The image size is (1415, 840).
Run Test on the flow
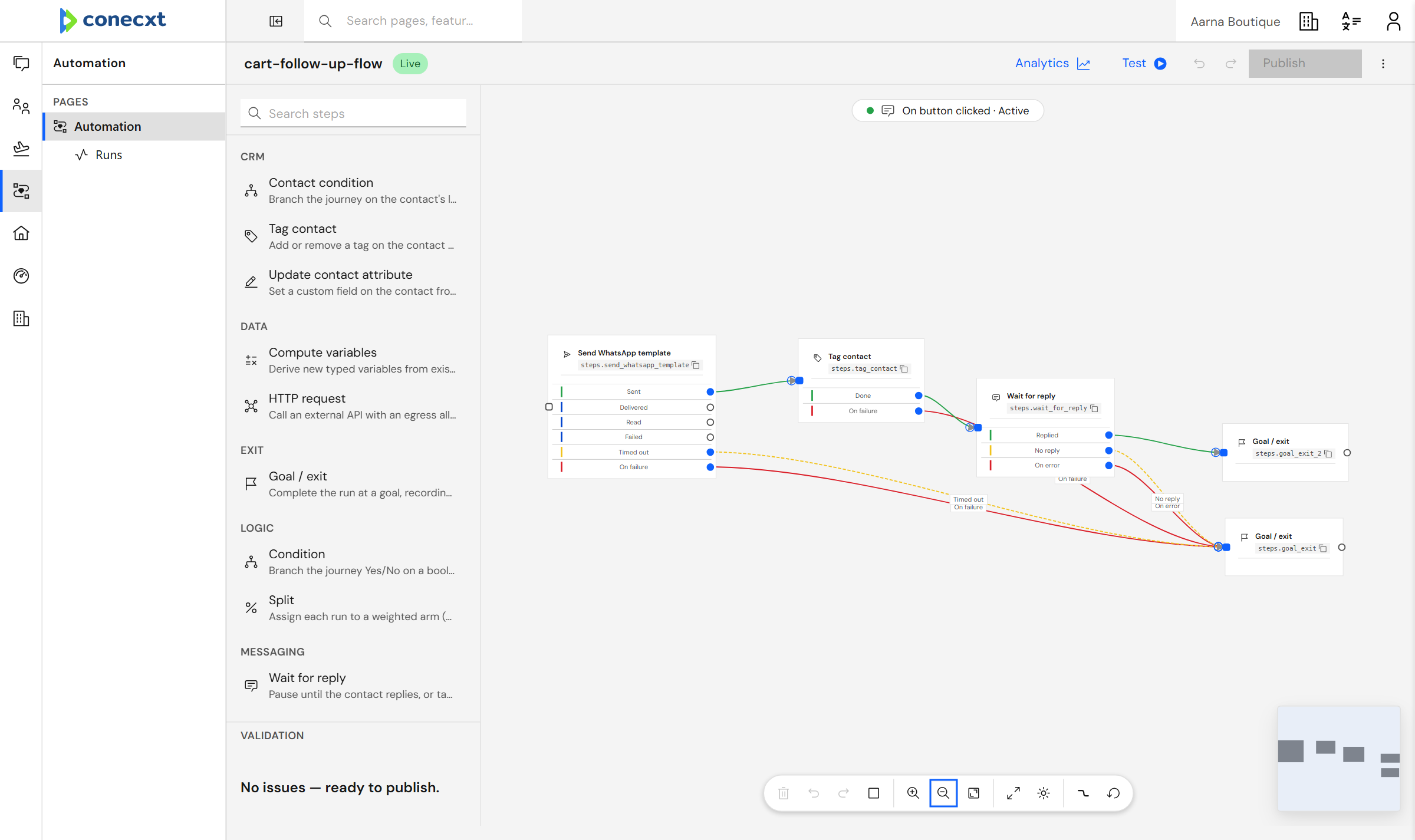pos(1144,64)
